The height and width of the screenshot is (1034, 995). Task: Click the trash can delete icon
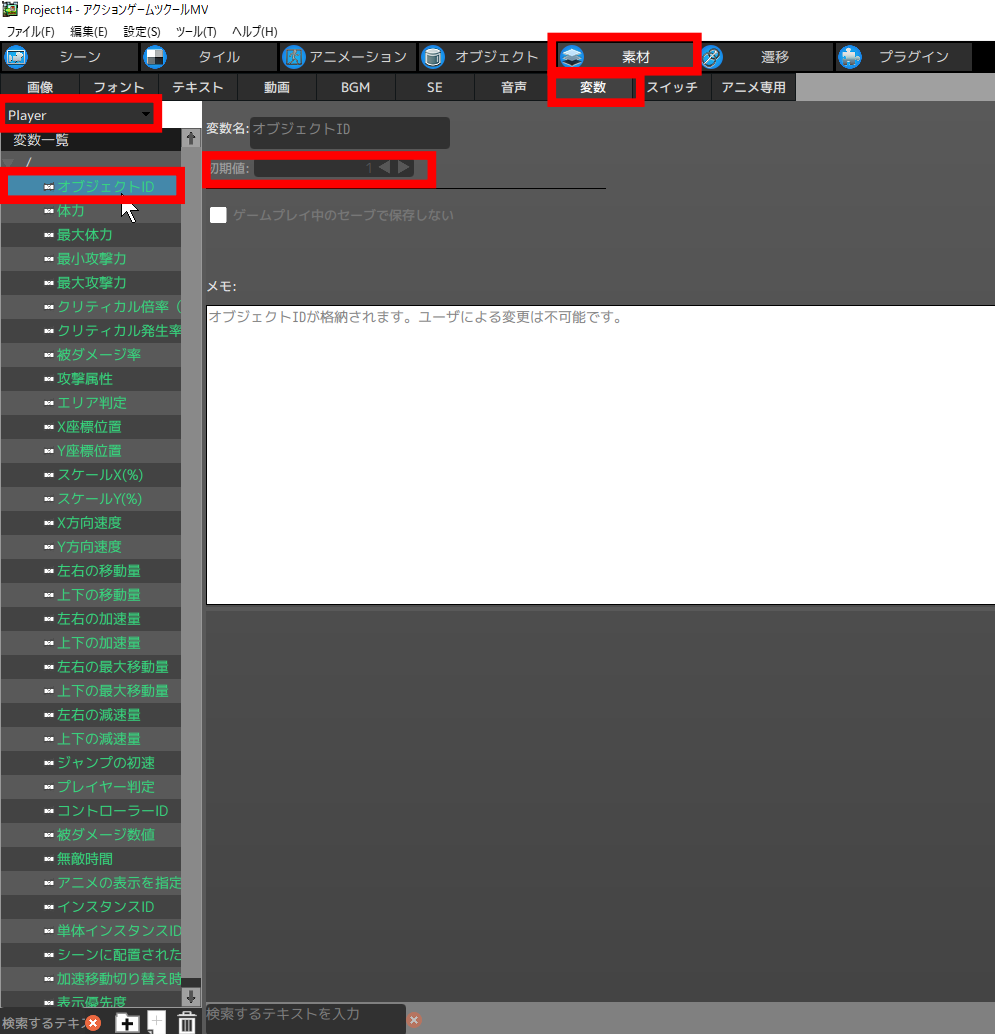186,1022
